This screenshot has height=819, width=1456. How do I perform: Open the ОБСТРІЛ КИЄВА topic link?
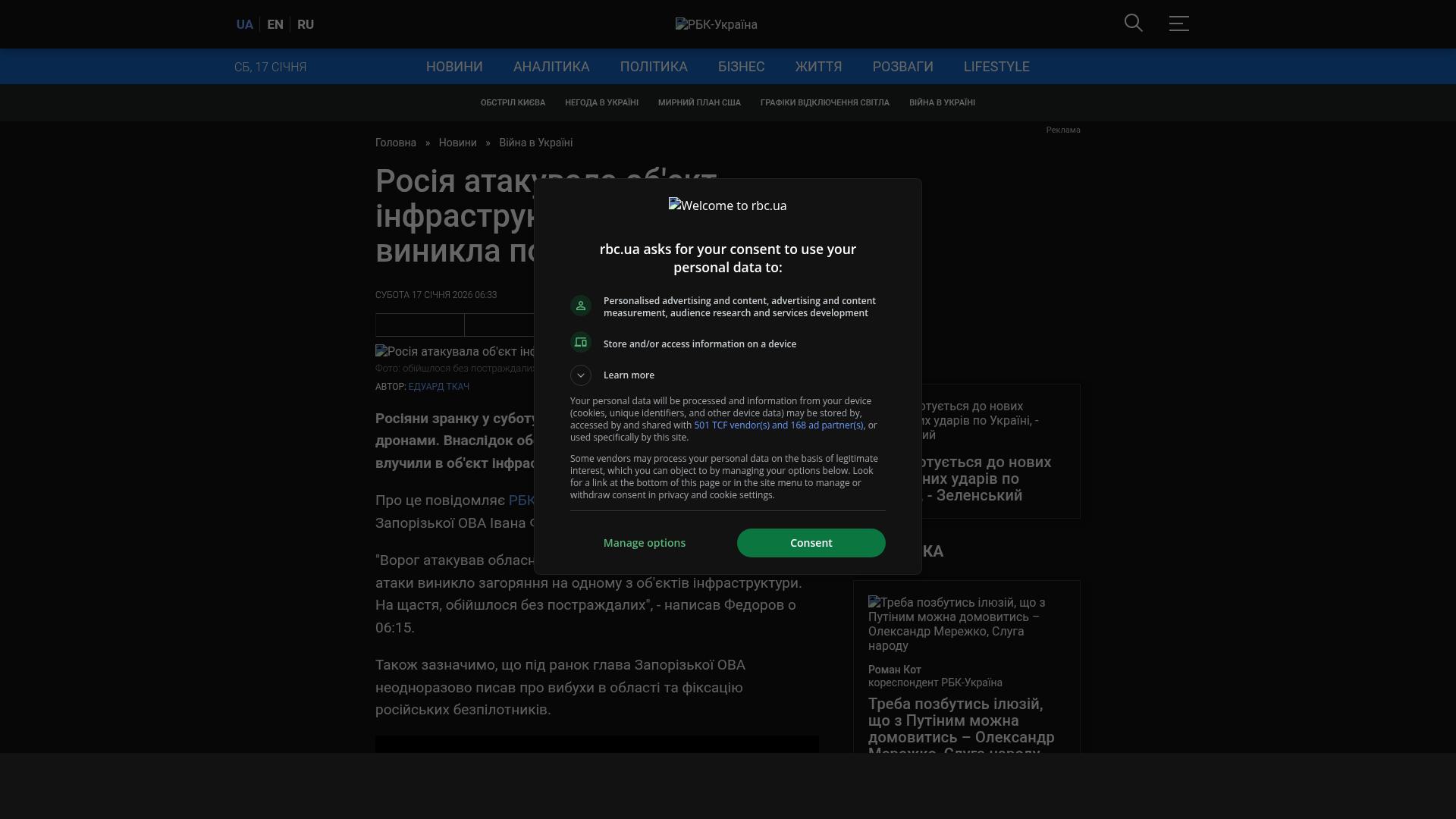513,102
